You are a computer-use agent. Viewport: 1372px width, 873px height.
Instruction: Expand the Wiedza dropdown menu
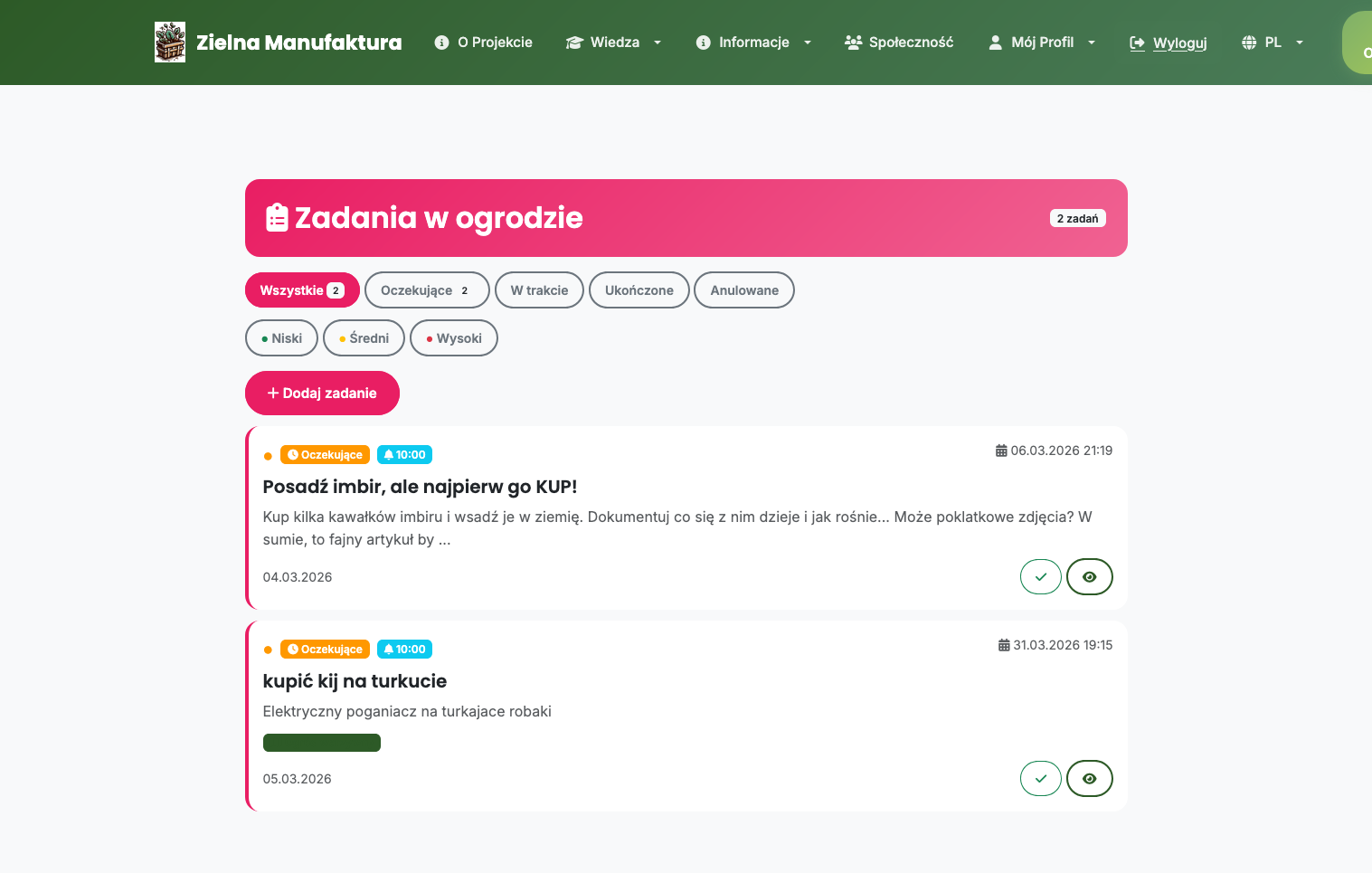point(613,43)
